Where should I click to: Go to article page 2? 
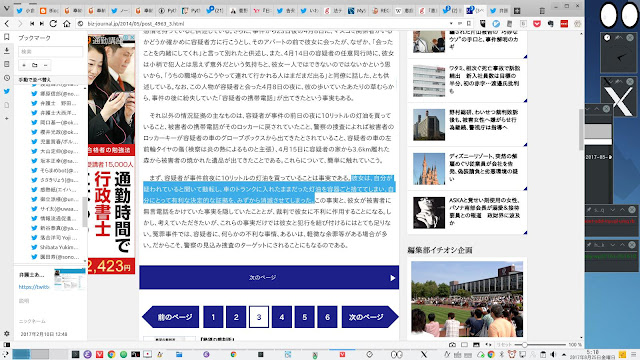coord(236,317)
